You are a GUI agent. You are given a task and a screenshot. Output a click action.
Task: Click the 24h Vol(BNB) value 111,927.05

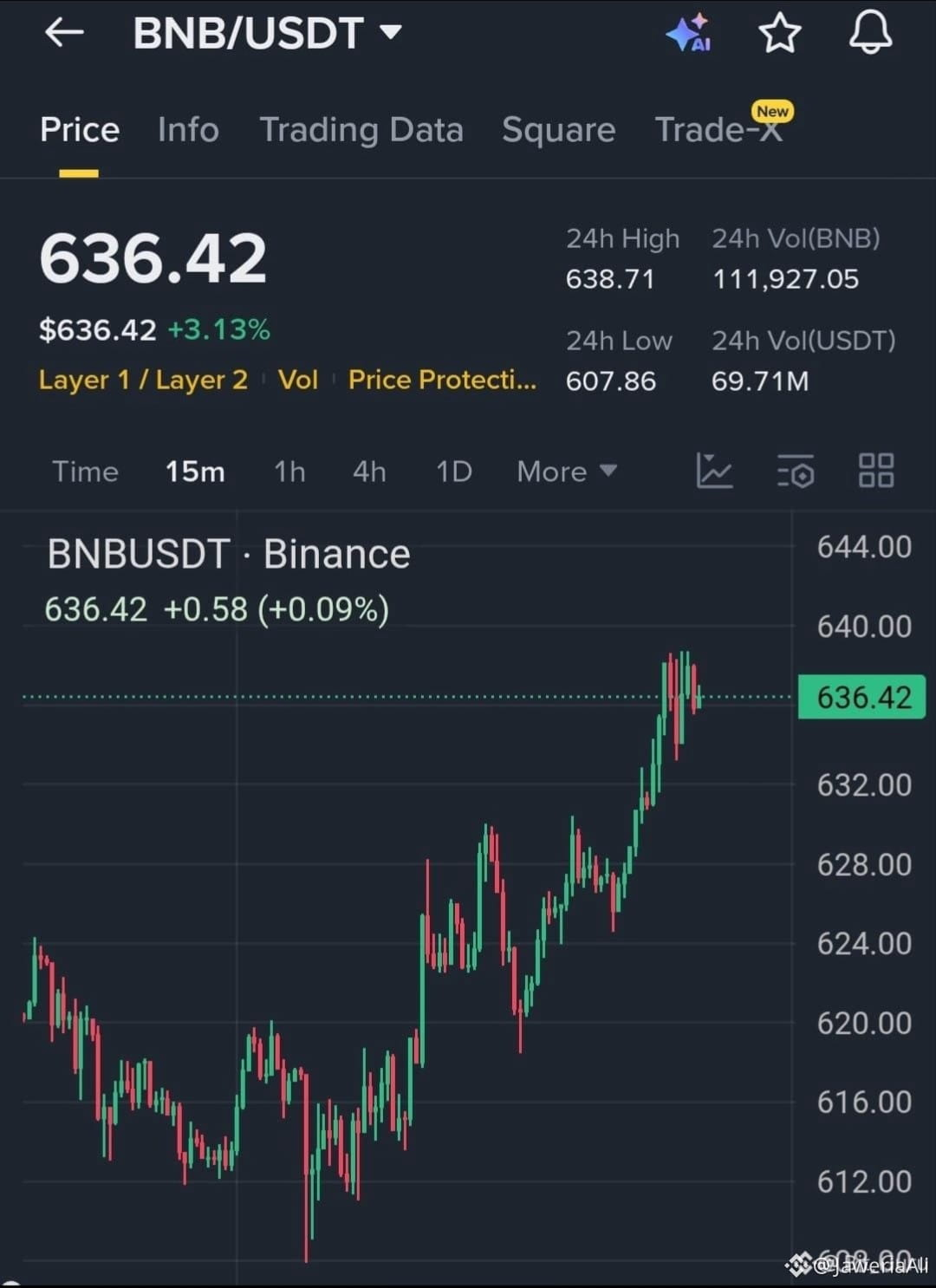(785, 279)
